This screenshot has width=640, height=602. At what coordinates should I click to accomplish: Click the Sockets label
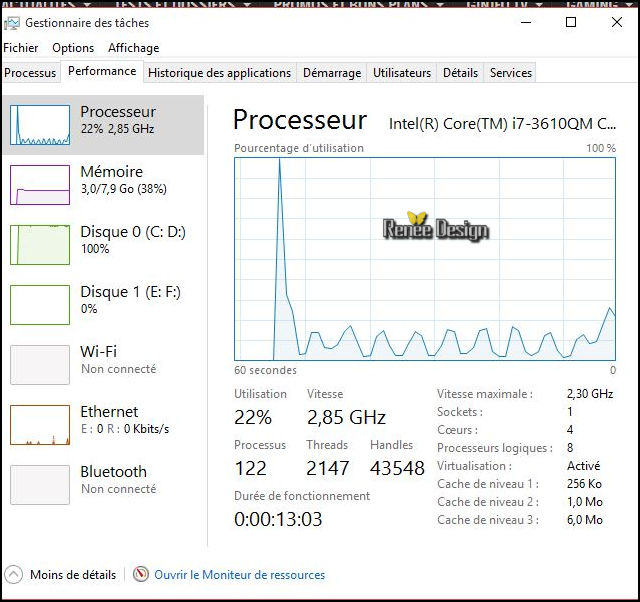click(x=460, y=412)
